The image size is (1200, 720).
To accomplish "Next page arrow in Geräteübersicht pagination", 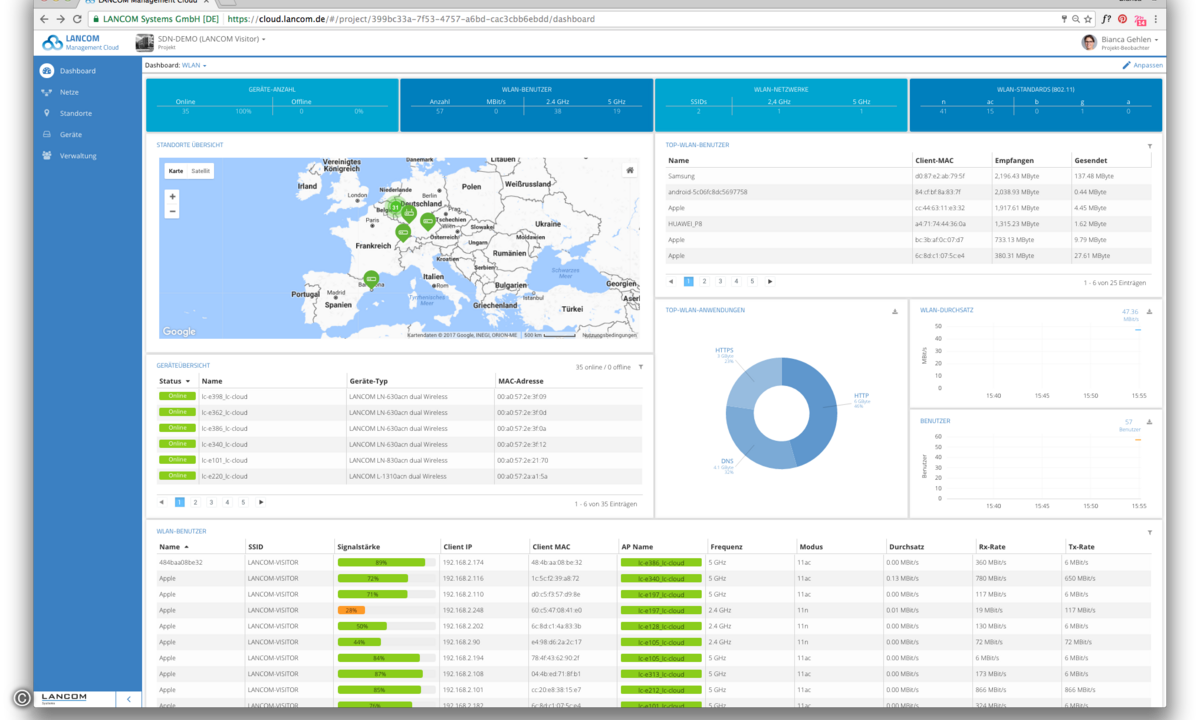I will [261, 502].
